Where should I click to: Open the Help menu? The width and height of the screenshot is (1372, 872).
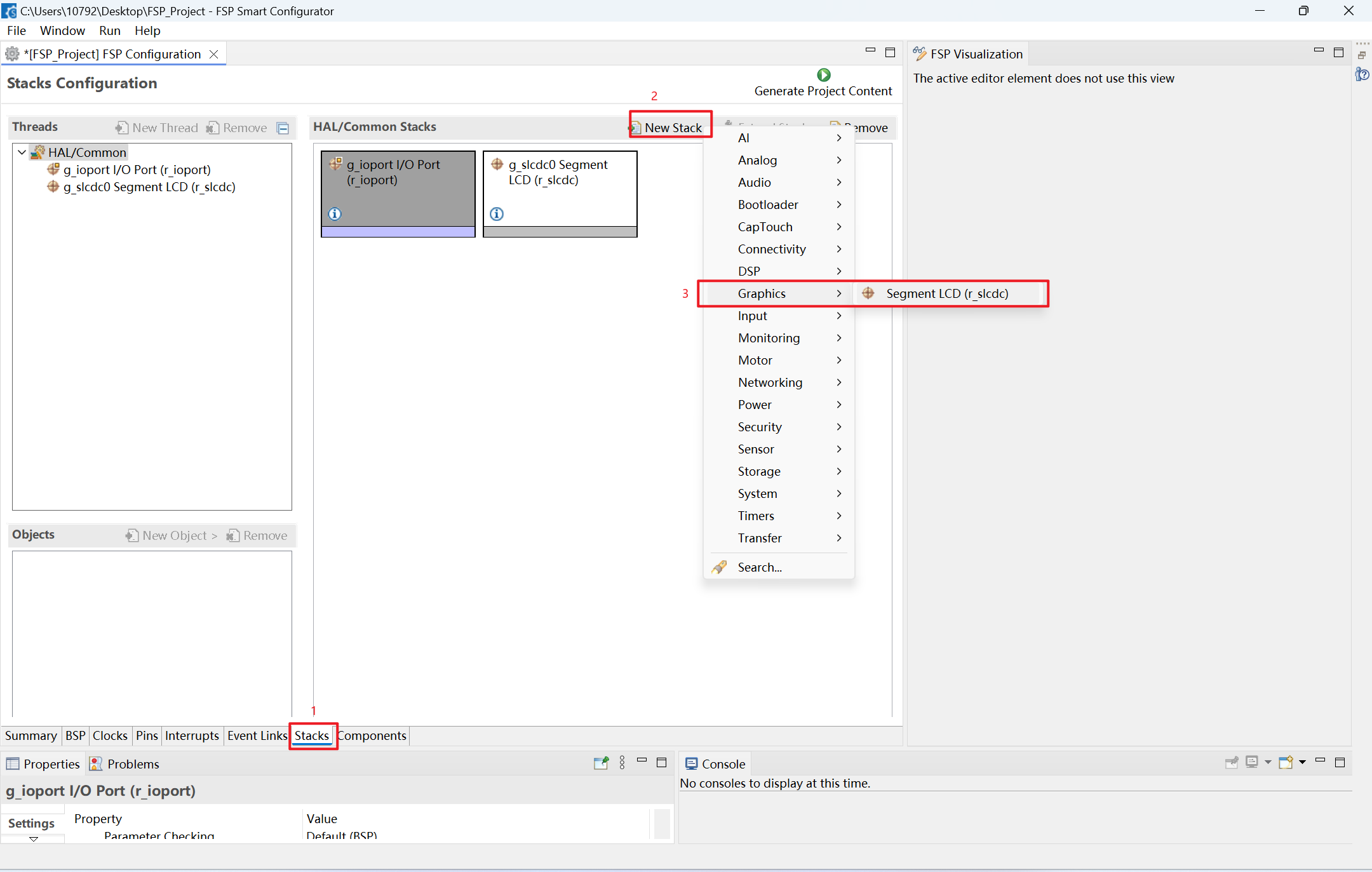pos(147,30)
